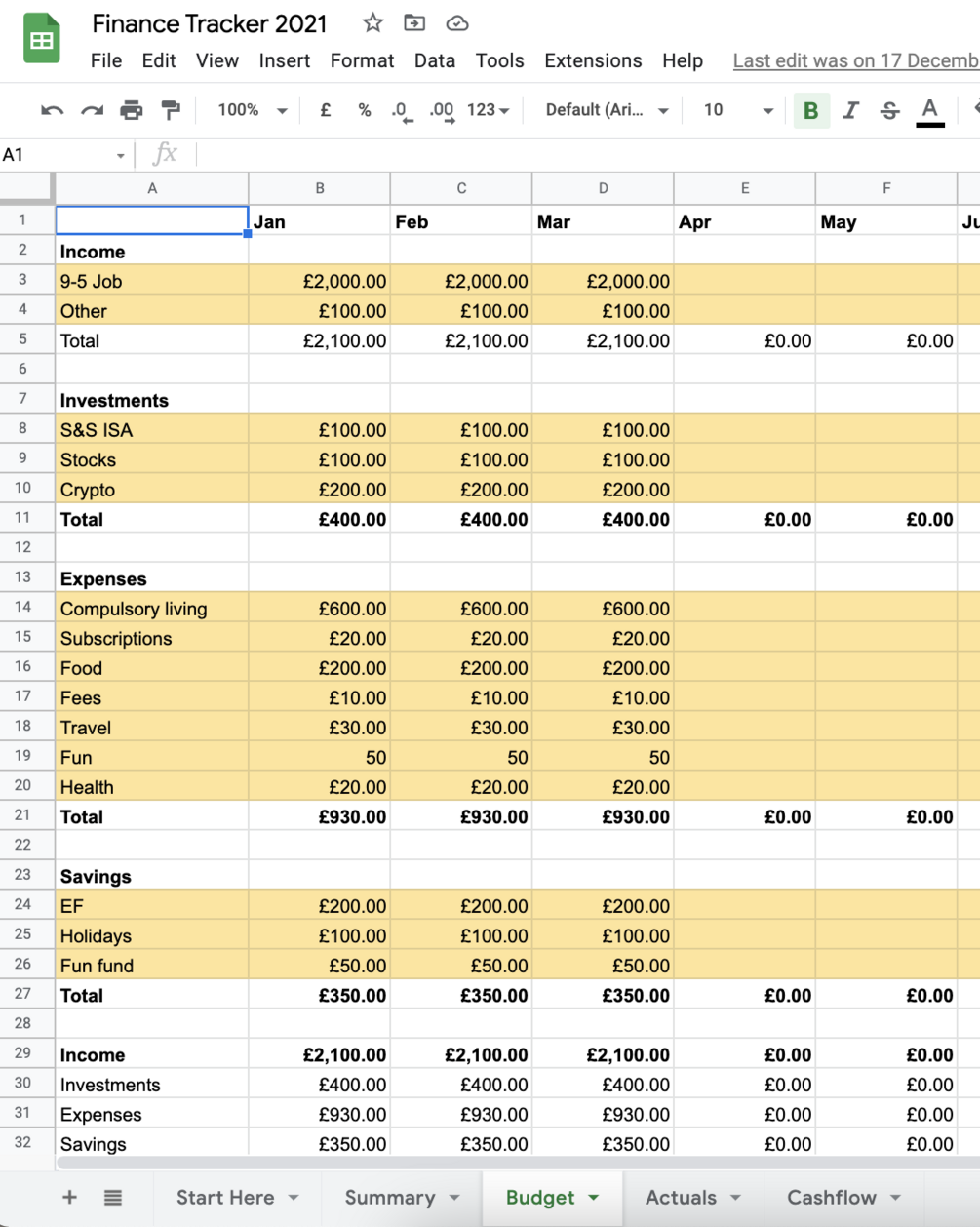Click the move to folder icon

[414, 23]
